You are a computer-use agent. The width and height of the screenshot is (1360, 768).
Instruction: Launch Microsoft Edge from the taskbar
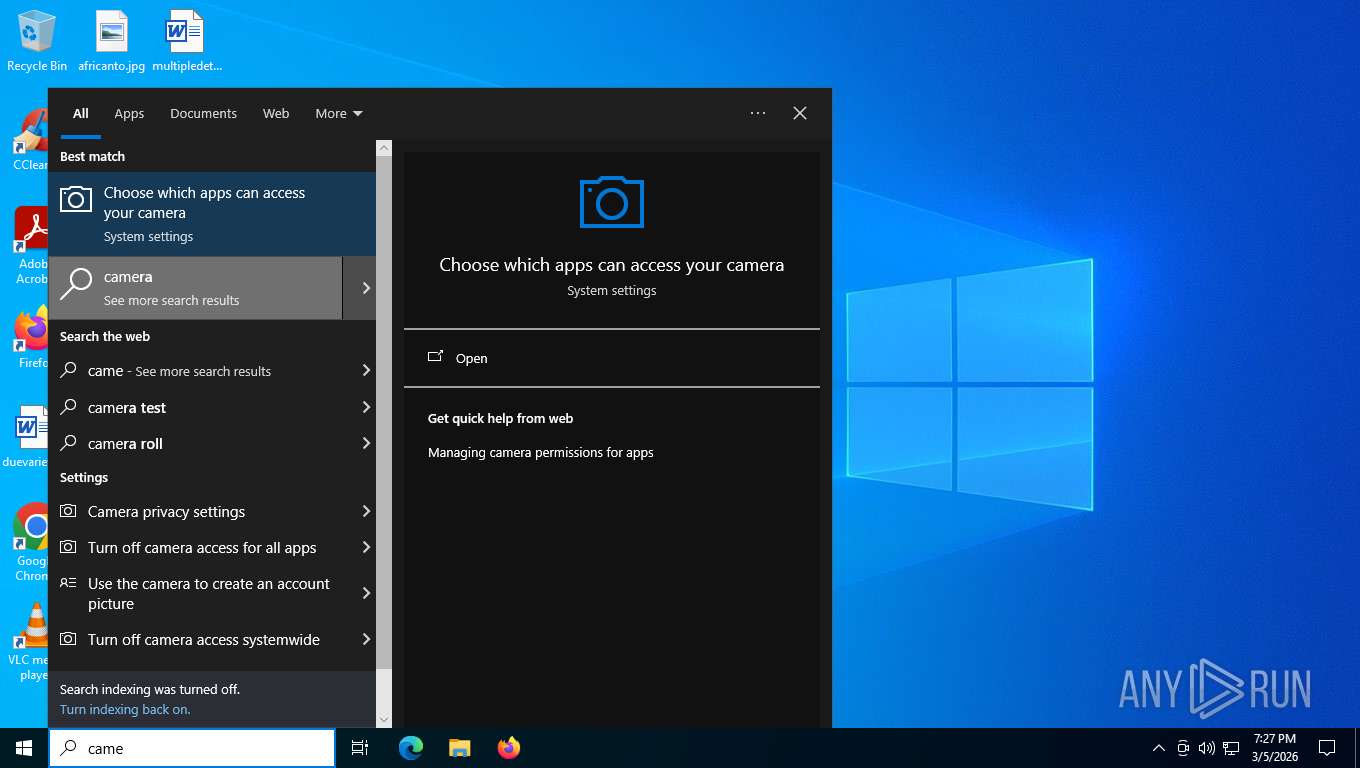tap(411, 748)
